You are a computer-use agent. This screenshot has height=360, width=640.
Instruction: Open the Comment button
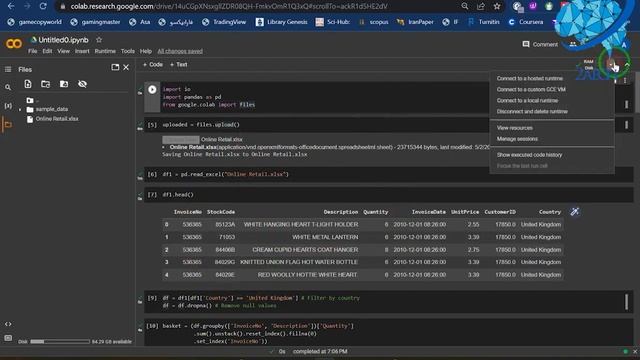coord(540,44)
